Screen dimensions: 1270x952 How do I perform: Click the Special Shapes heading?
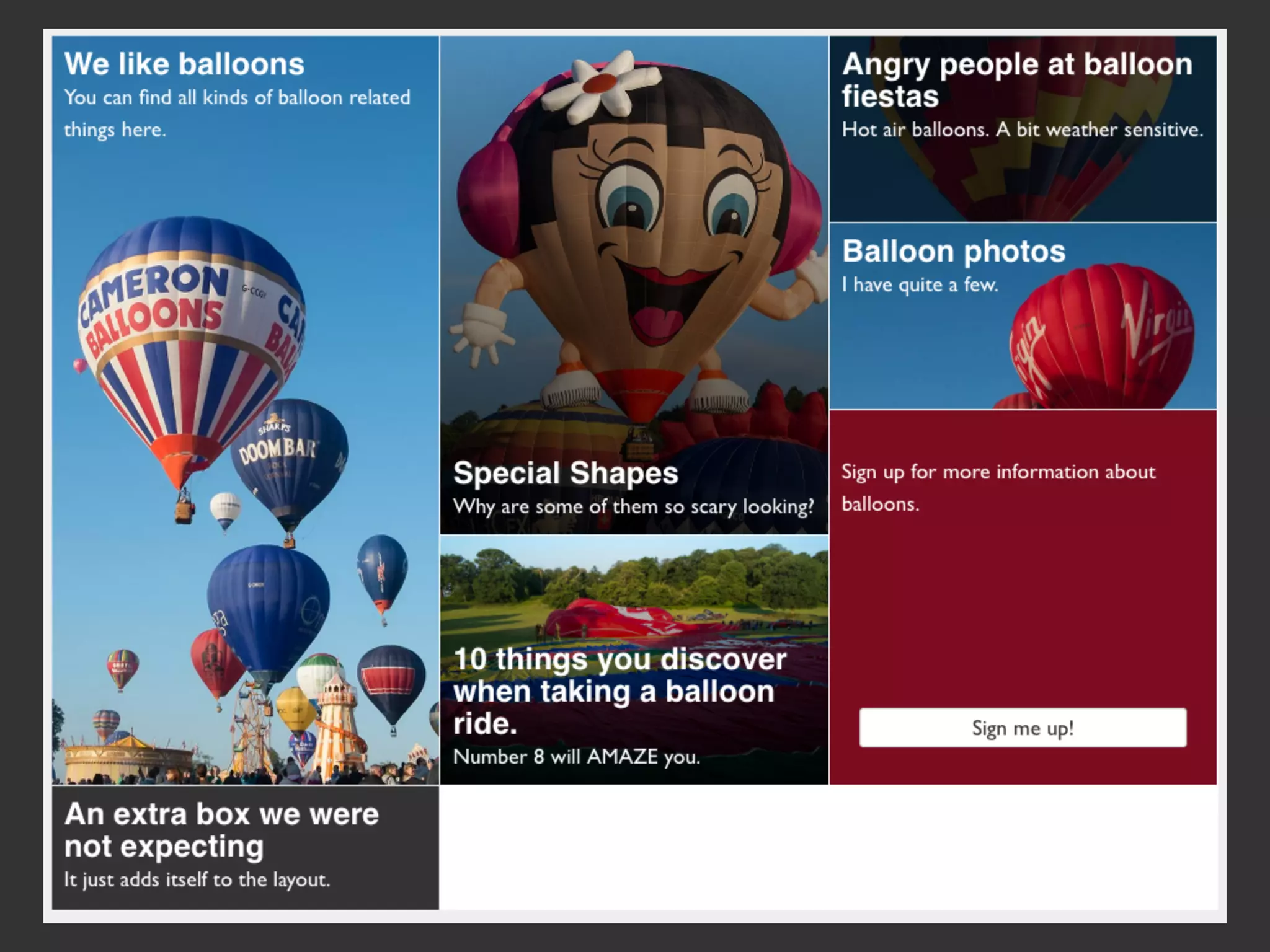click(565, 474)
